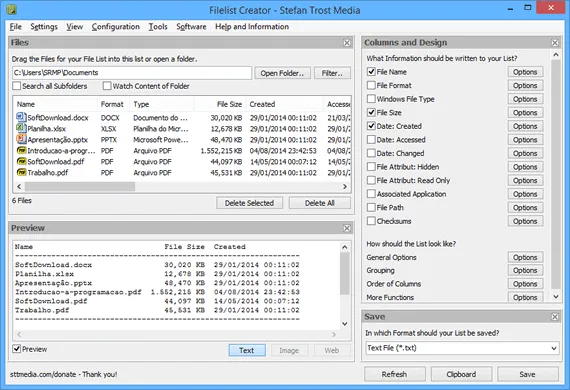The image size is (570, 390).
Task: Sort by the File Size column header
Action: tap(220, 104)
